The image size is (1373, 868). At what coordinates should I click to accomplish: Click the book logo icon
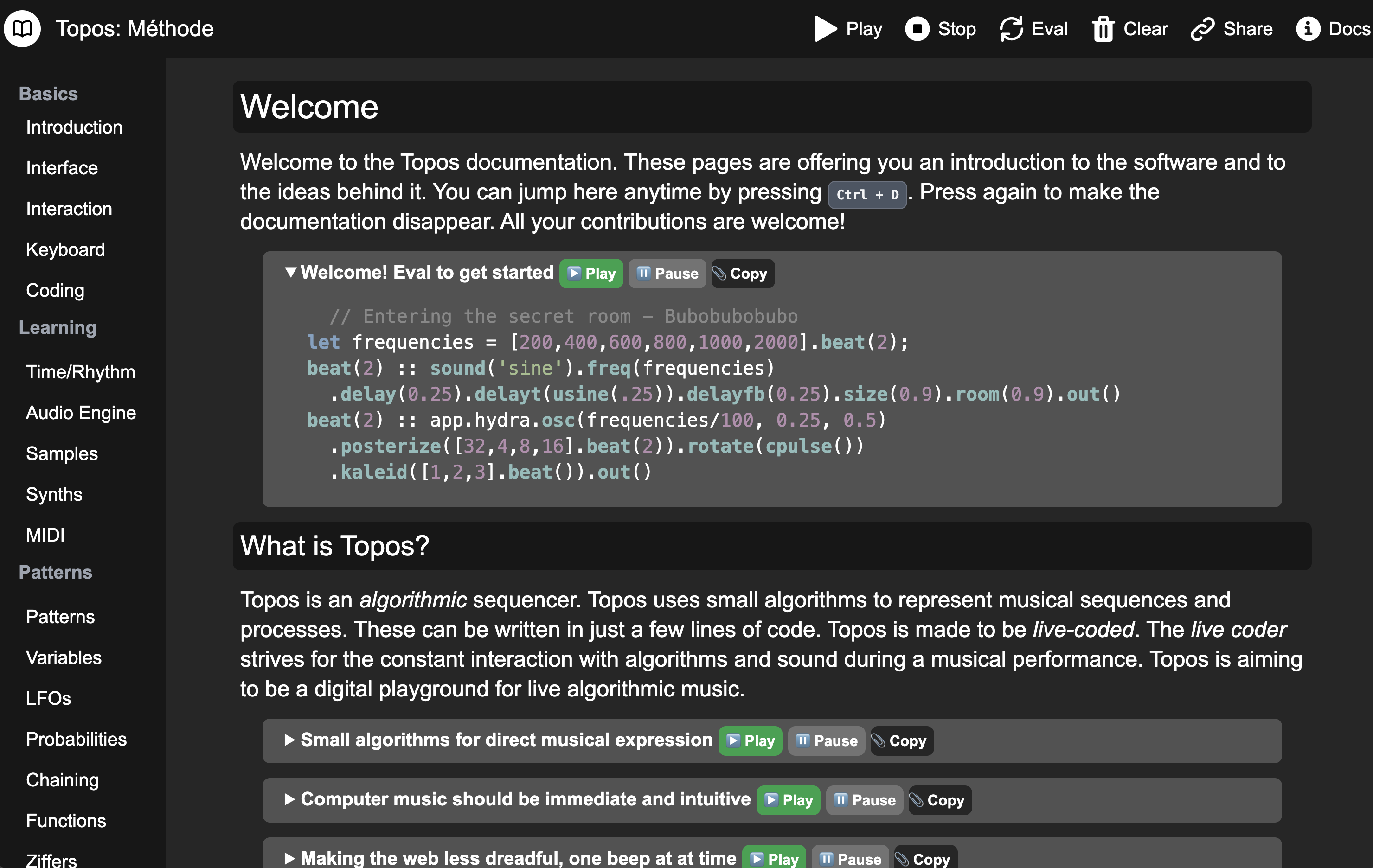tap(22, 28)
